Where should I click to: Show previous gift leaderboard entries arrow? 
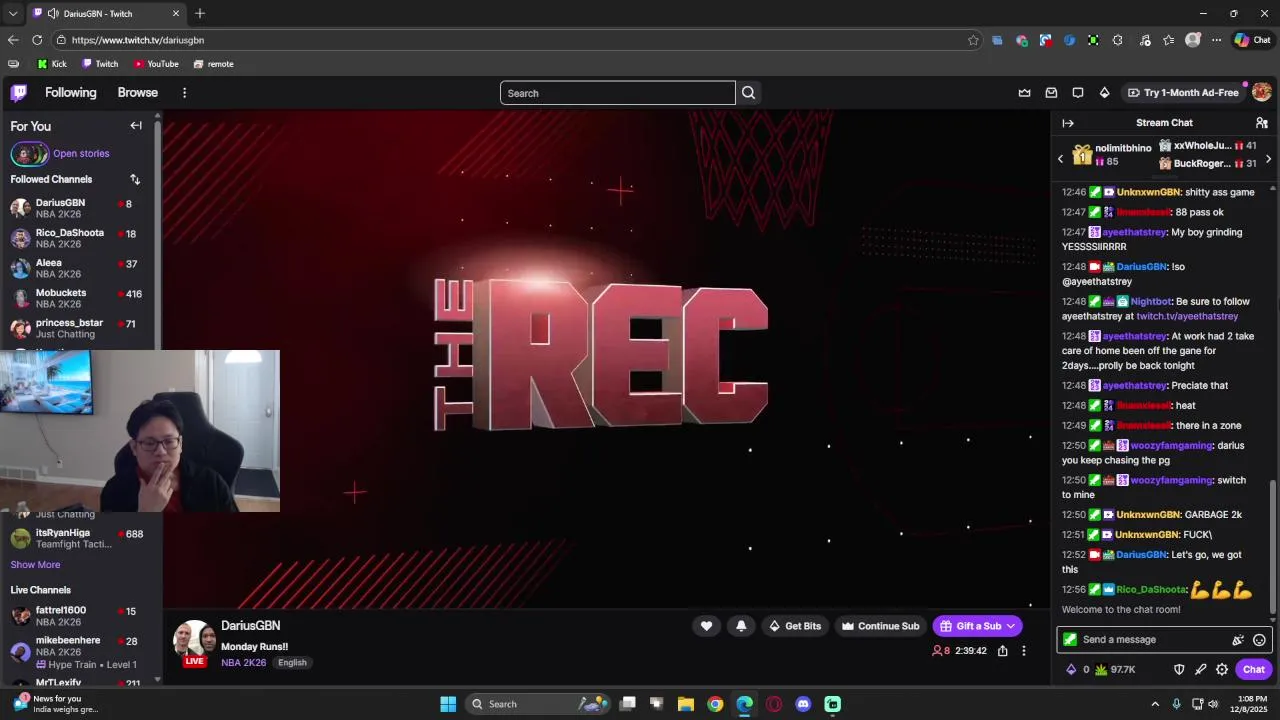(1061, 159)
